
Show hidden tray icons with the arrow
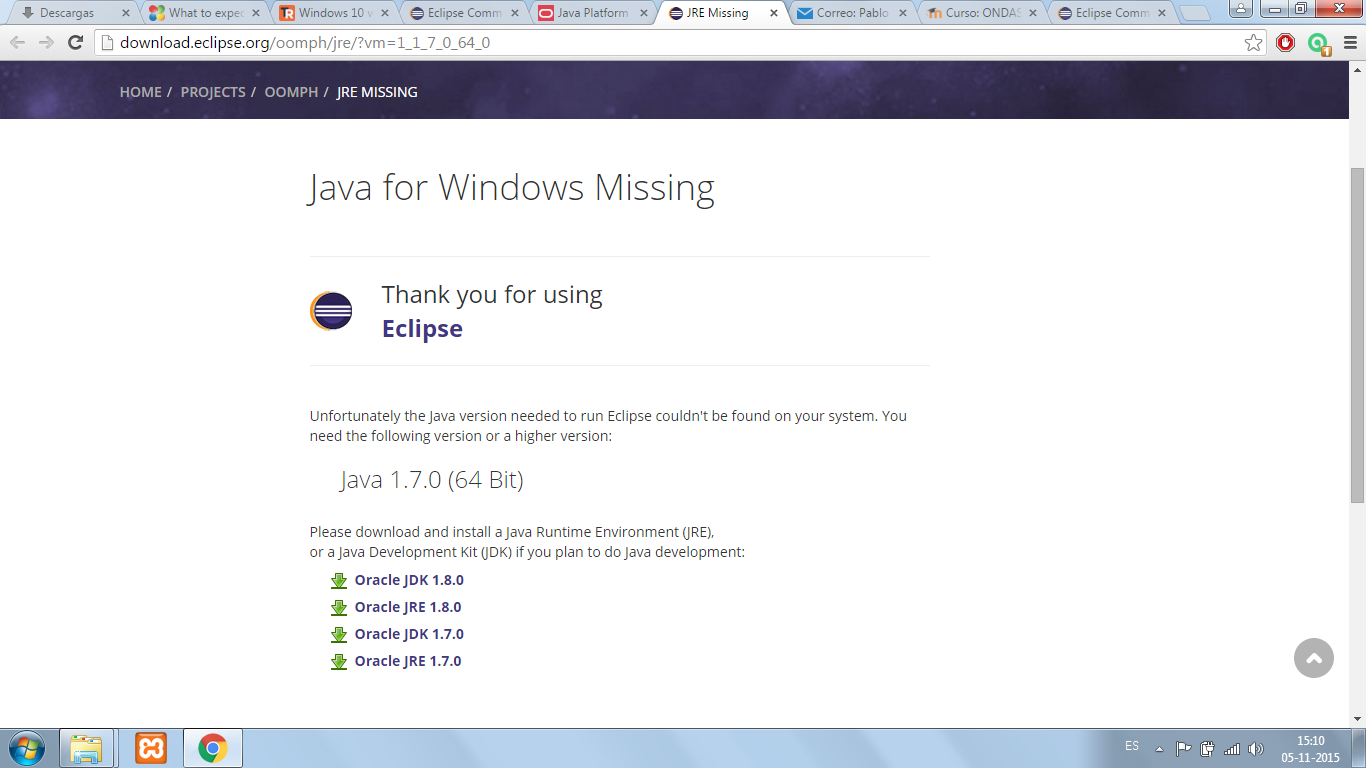pyautogui.click(x=1159, y=749)
